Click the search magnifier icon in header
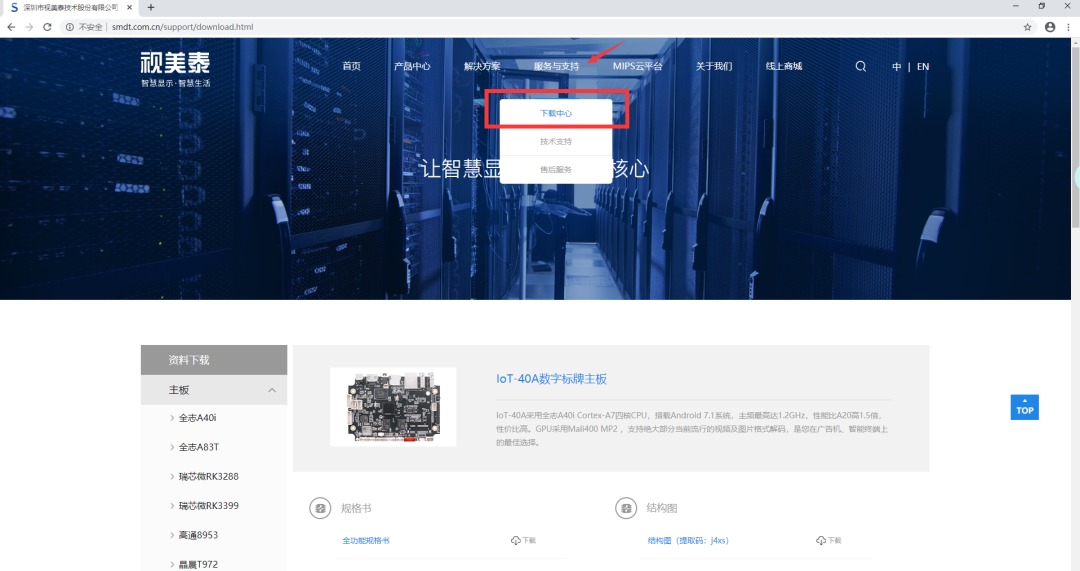 click(860, 66)
